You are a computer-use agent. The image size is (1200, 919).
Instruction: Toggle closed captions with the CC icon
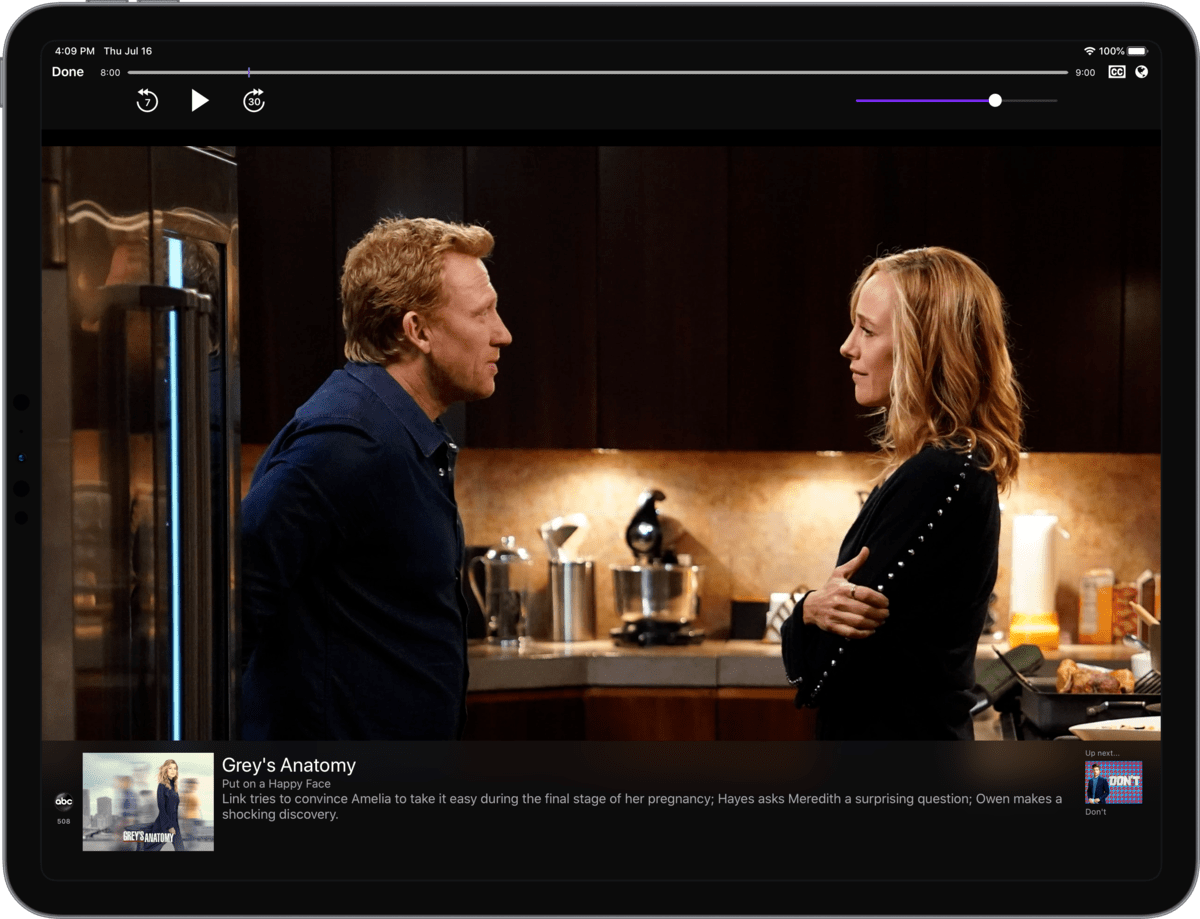coord(1117,72)
